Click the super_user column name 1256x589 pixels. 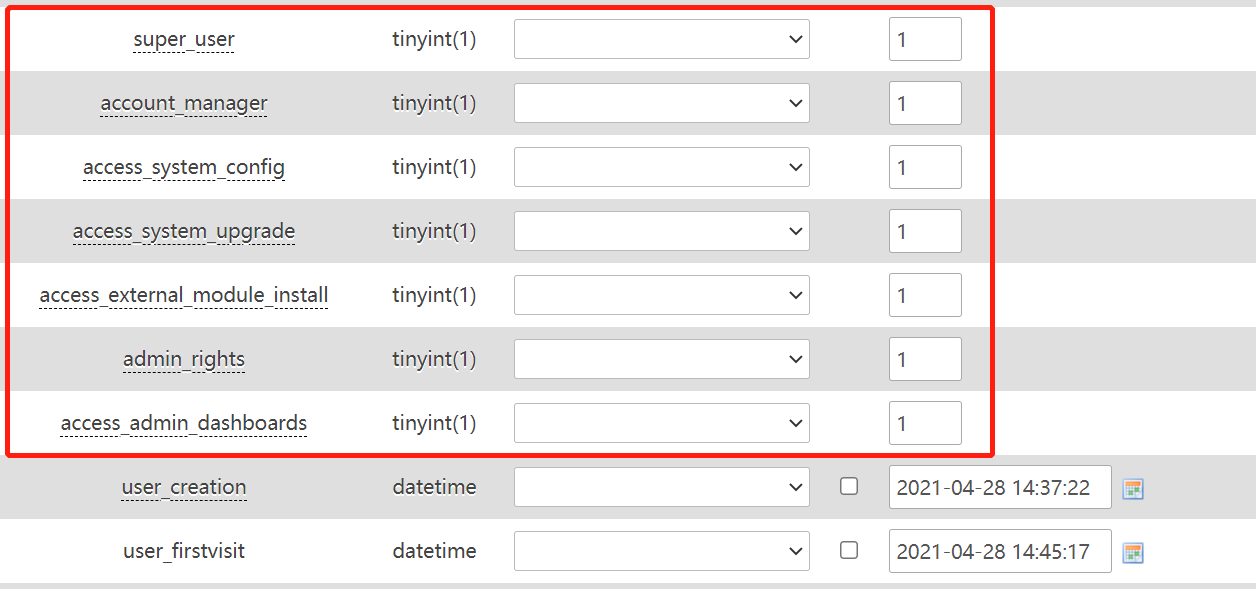pos(184,40)
